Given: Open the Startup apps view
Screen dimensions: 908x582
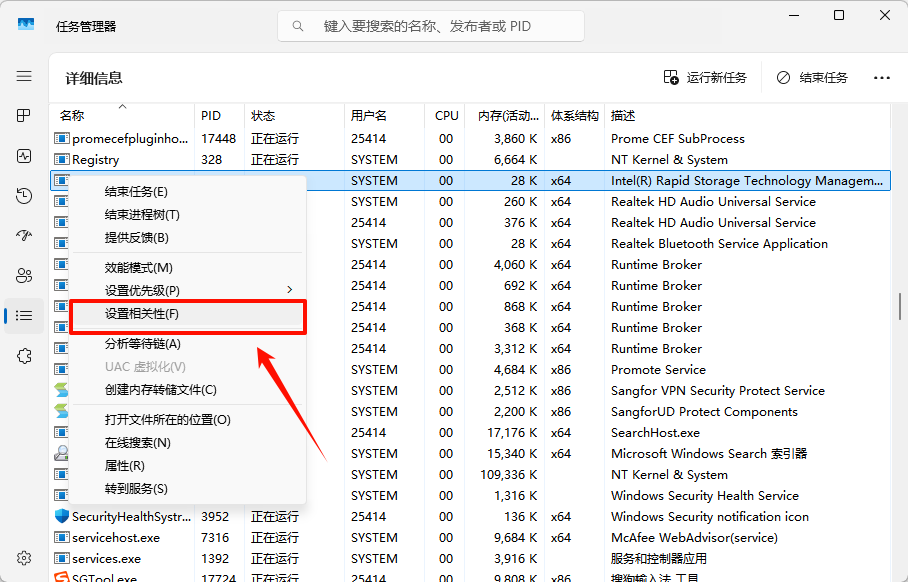Looking at the screenshot, I should tap(23, 236).
